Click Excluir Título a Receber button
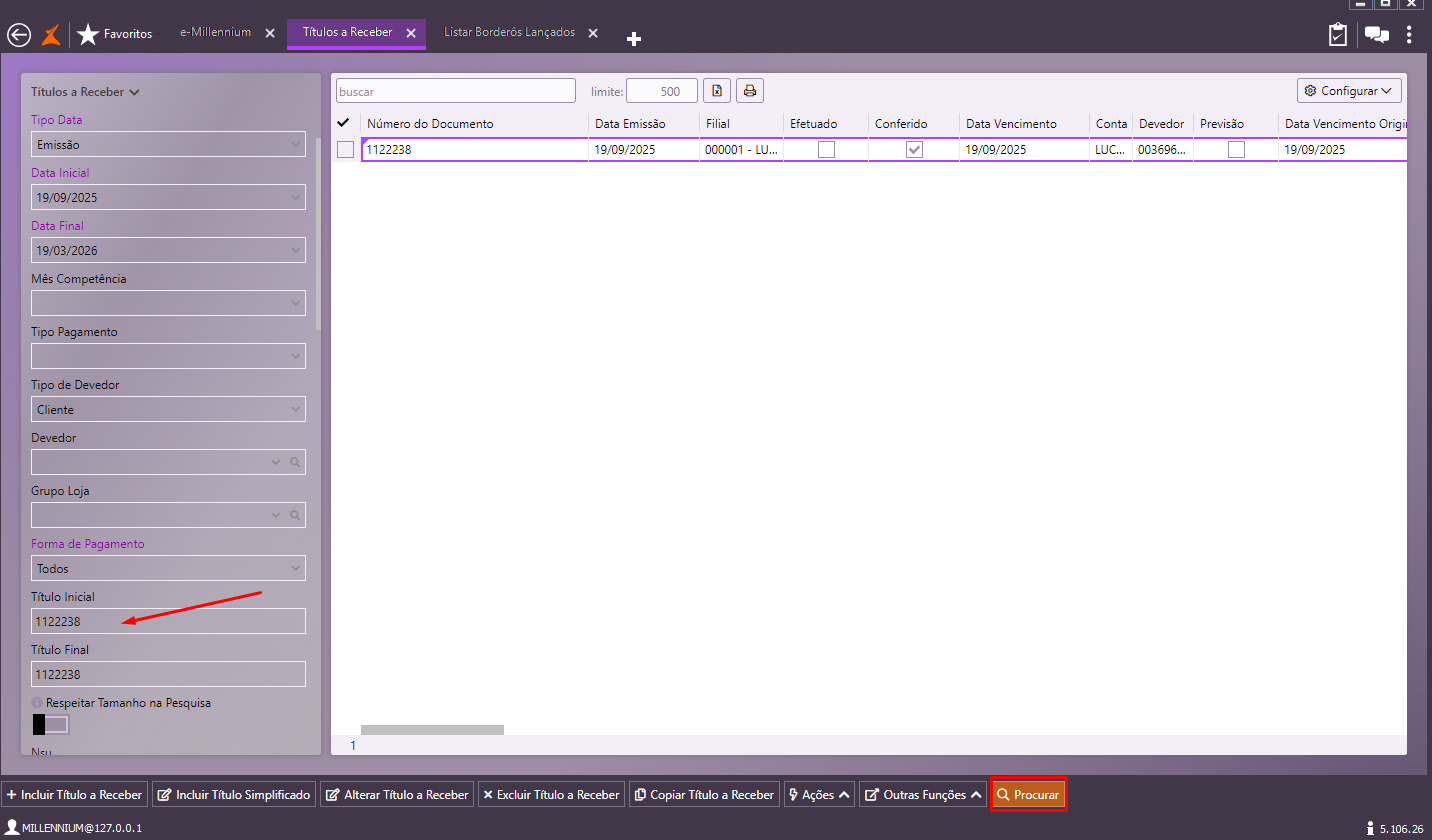 552,795
